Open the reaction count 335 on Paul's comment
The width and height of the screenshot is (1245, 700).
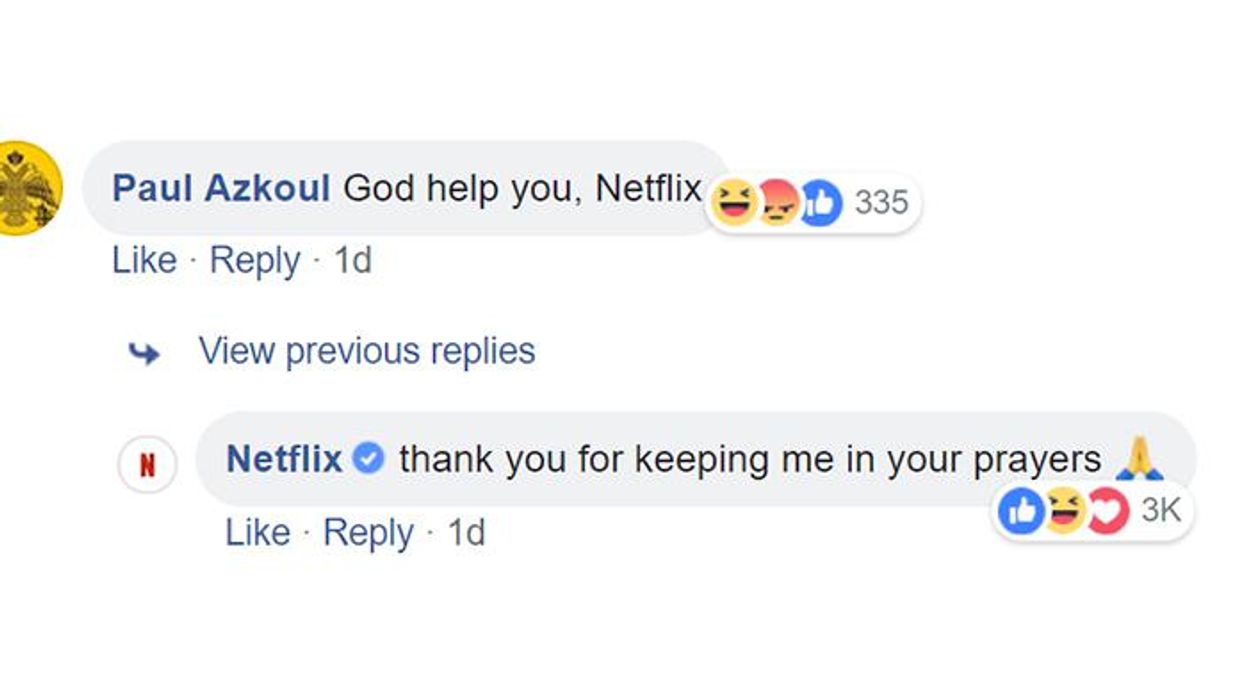click(x=880, y=202)
